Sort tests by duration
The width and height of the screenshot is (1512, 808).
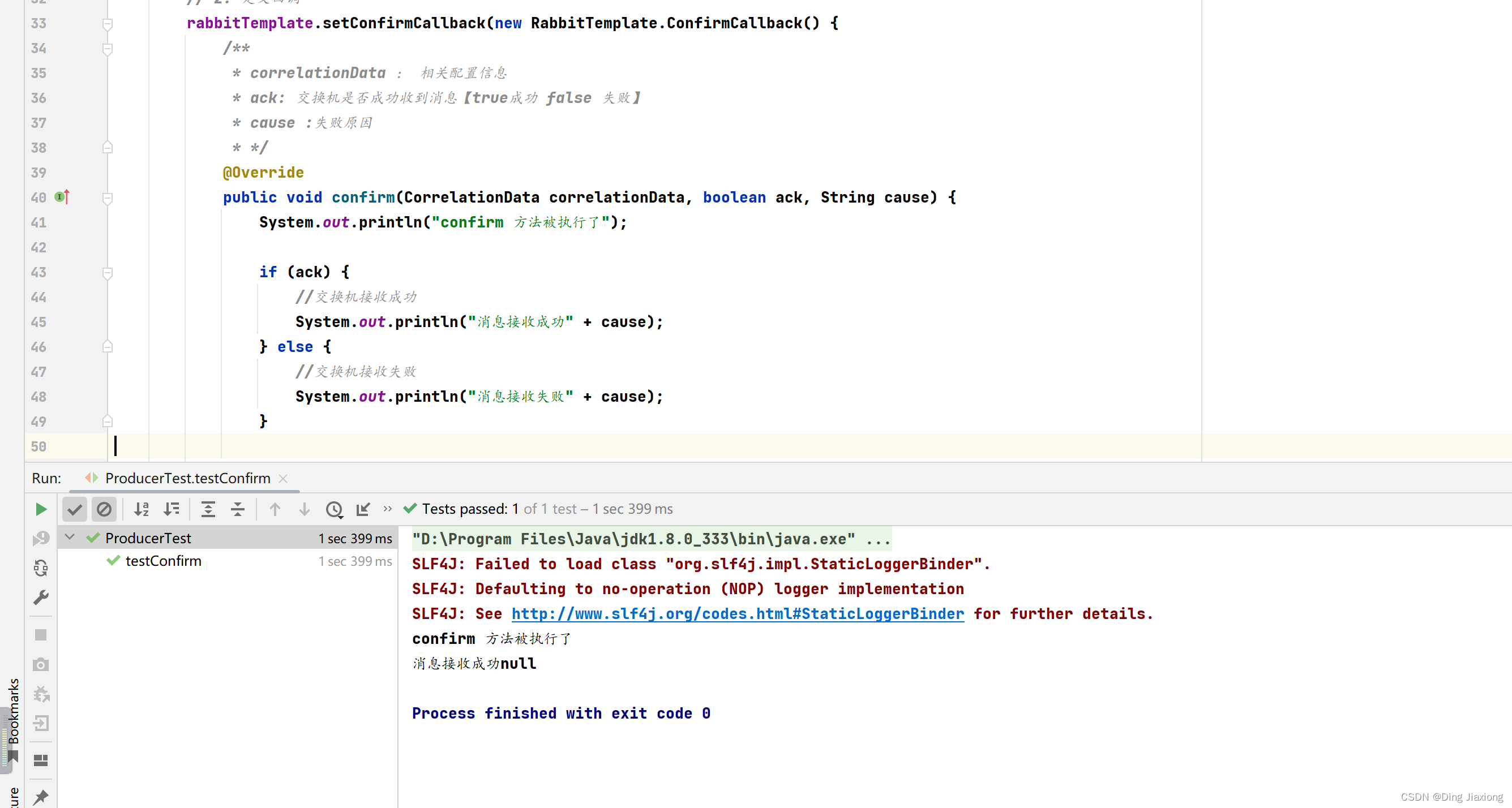coord(172,509)
